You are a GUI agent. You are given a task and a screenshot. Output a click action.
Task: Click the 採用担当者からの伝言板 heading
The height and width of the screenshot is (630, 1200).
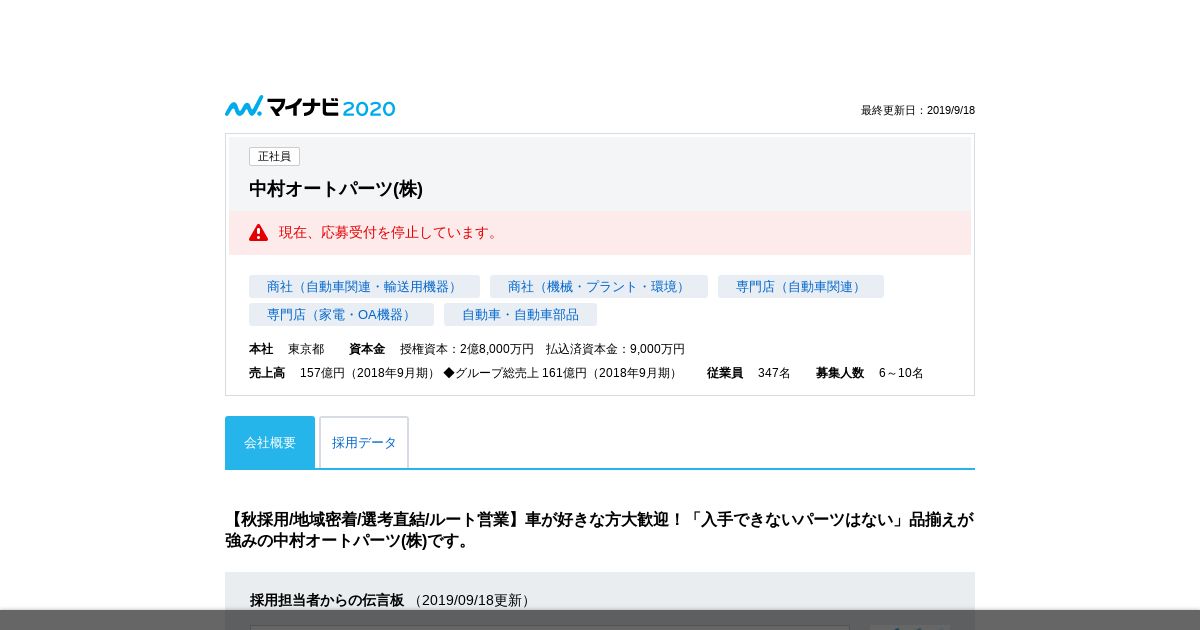(x=327, y=600)
